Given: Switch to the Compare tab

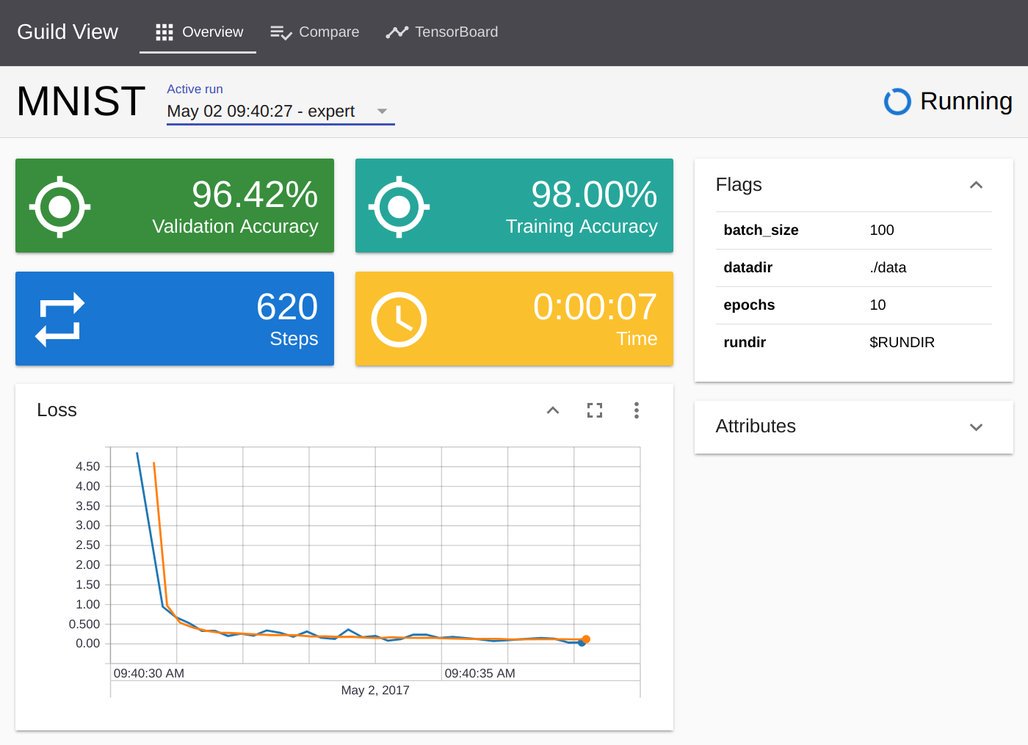Looking at the screenshot, I should pyautogui.click(x=315, y=32).
